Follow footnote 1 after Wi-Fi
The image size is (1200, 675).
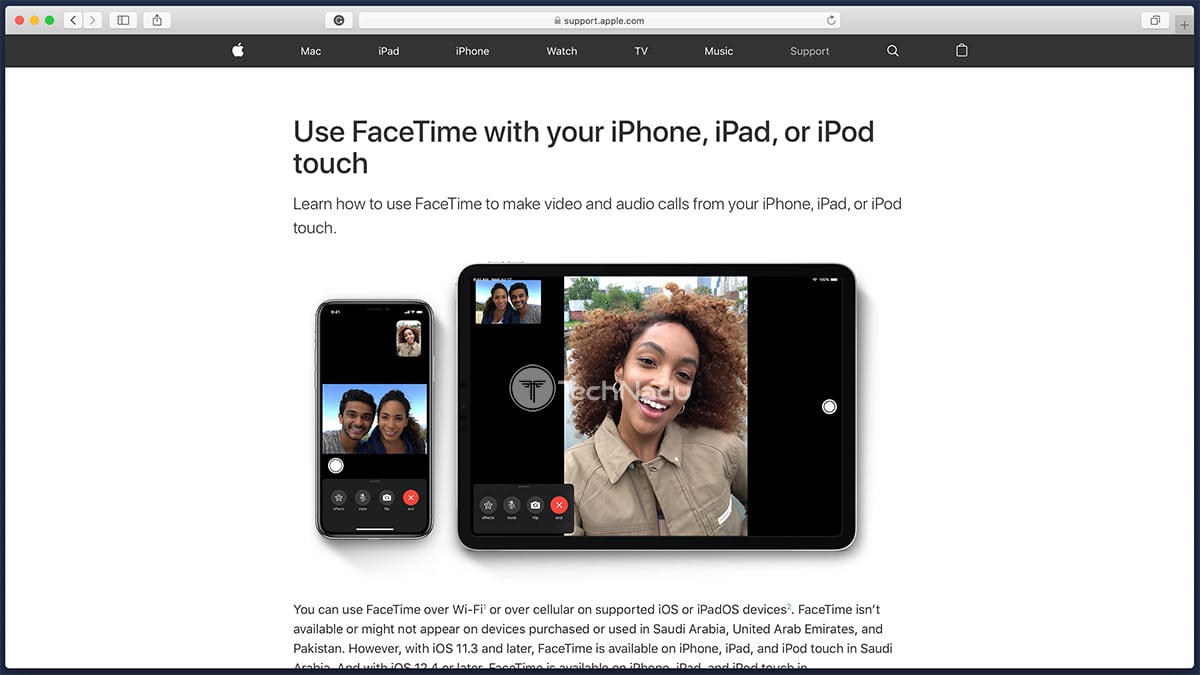[484, 606]
